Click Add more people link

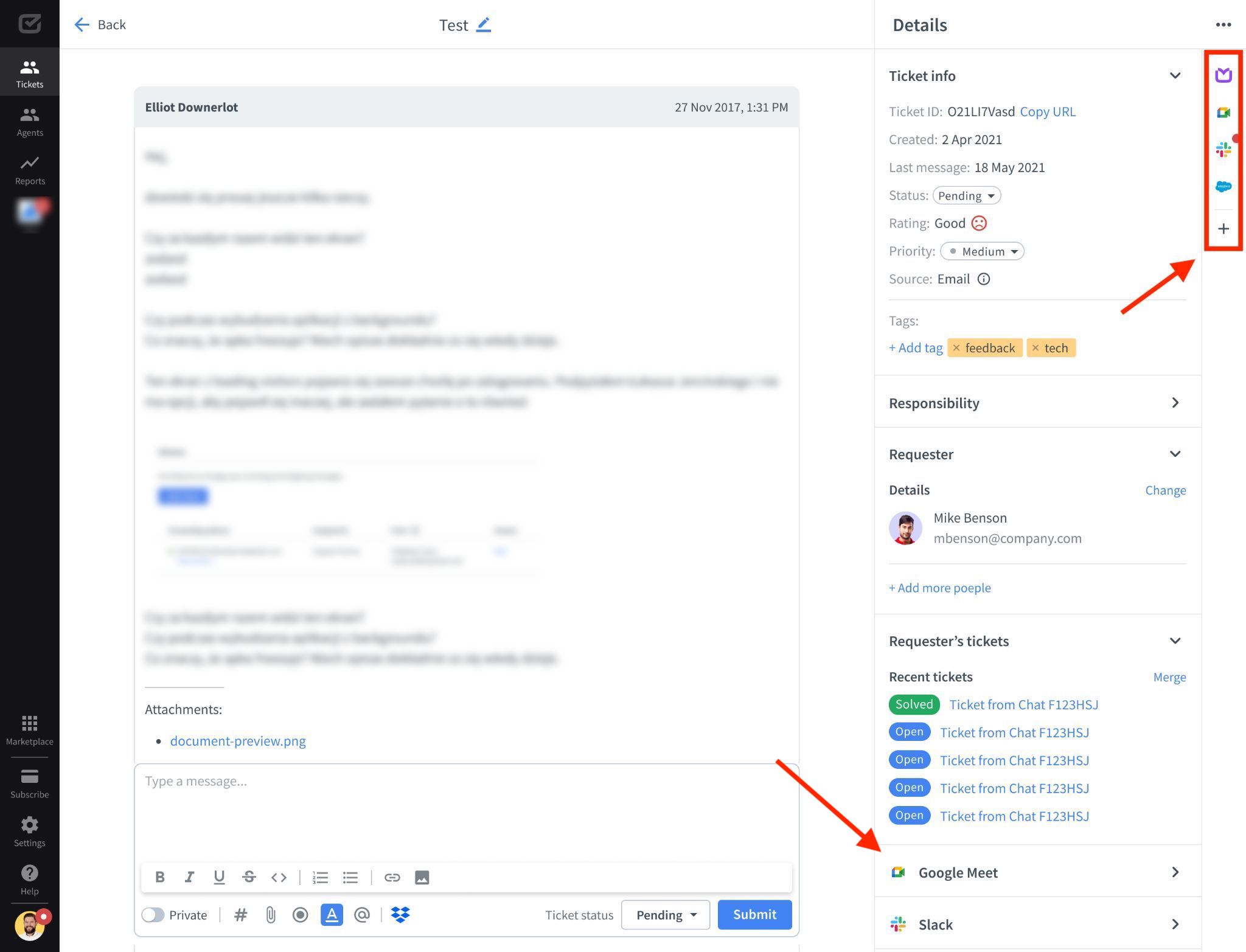click(940, 588)
